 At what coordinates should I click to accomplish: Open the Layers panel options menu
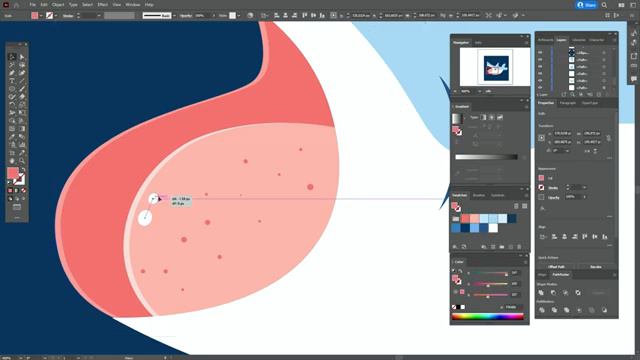point(614,40)
